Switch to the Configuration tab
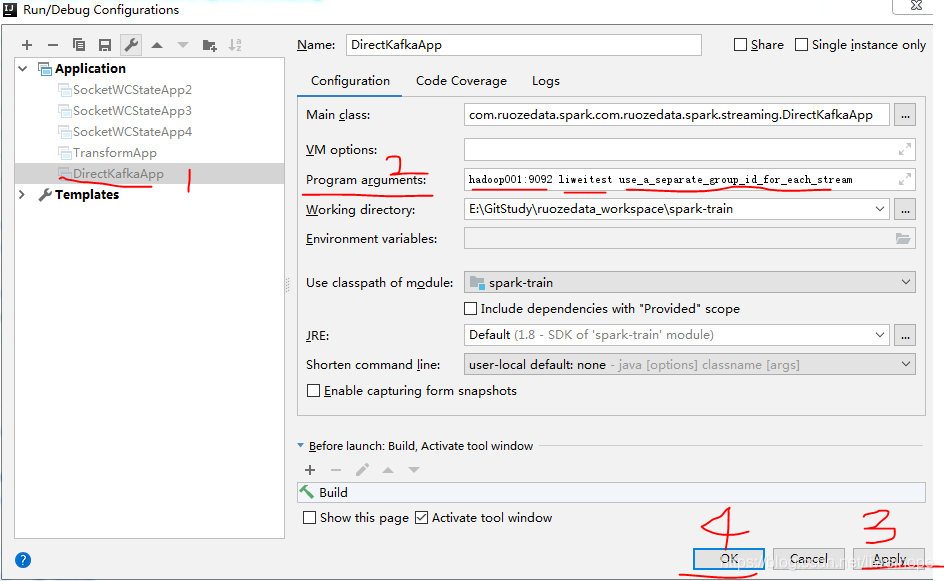Viewport: 944px width, 581px height. pos(350,81)
